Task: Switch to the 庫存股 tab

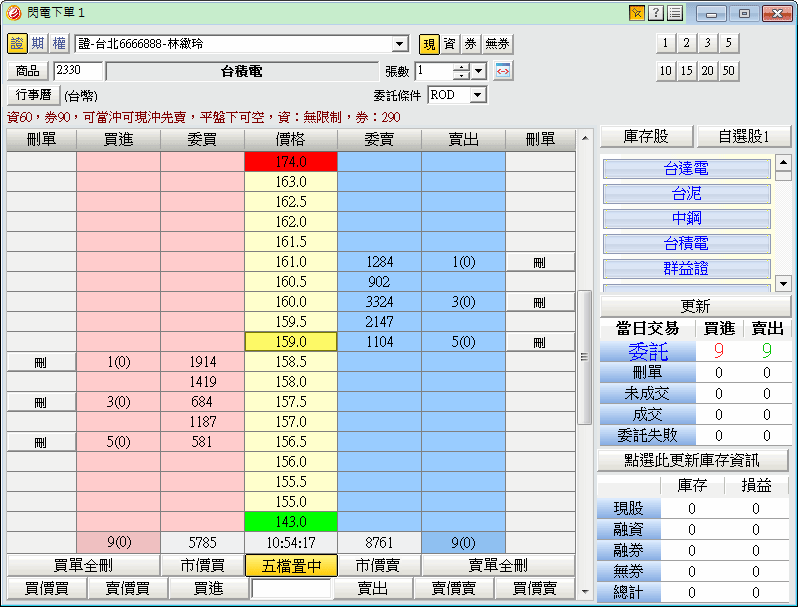Action: 646,137
